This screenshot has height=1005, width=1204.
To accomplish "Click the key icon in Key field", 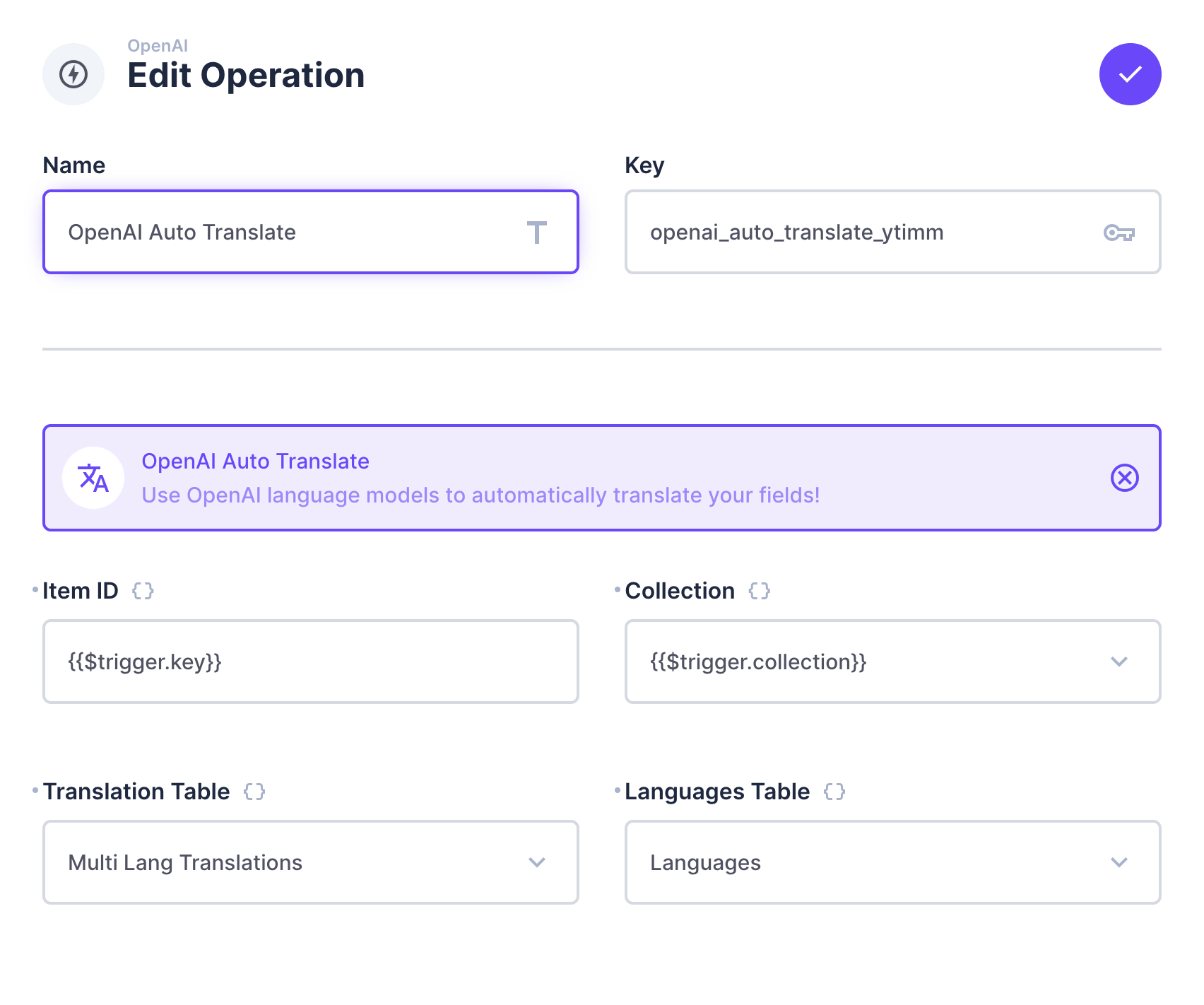I will pyautogui.click(x=1119, y=233).
